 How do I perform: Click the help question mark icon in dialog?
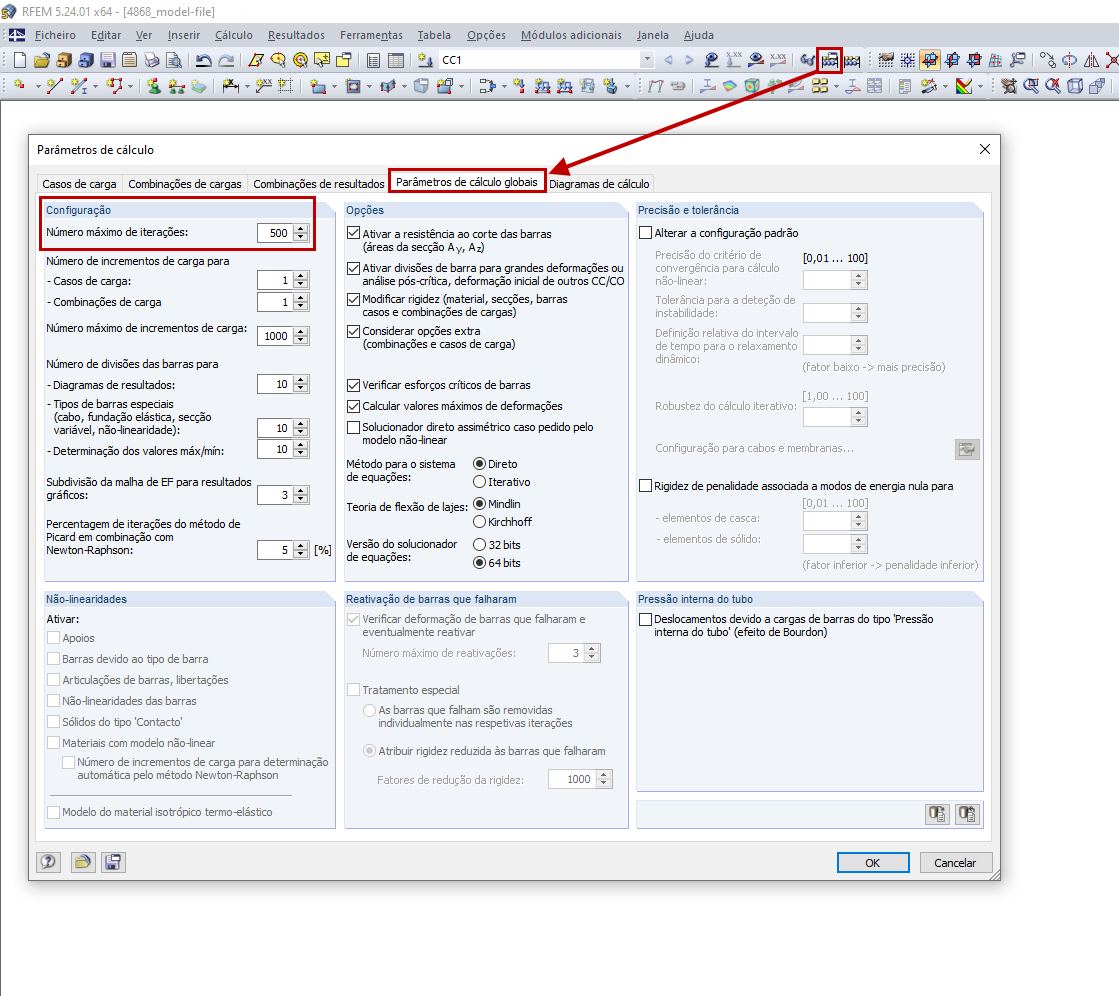[49, 862]
